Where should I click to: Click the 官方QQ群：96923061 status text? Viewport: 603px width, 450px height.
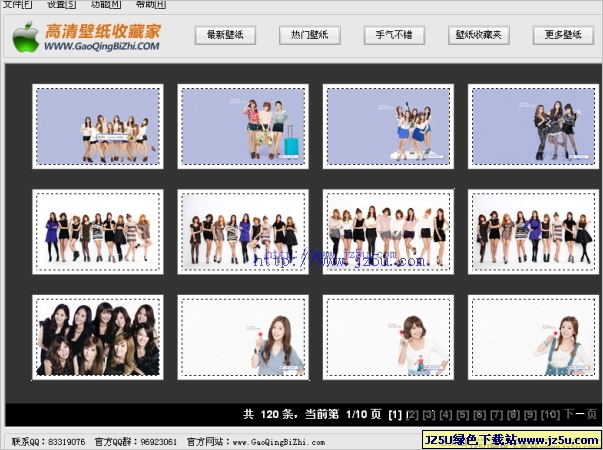pyautogui.click(x=136, y=442)
